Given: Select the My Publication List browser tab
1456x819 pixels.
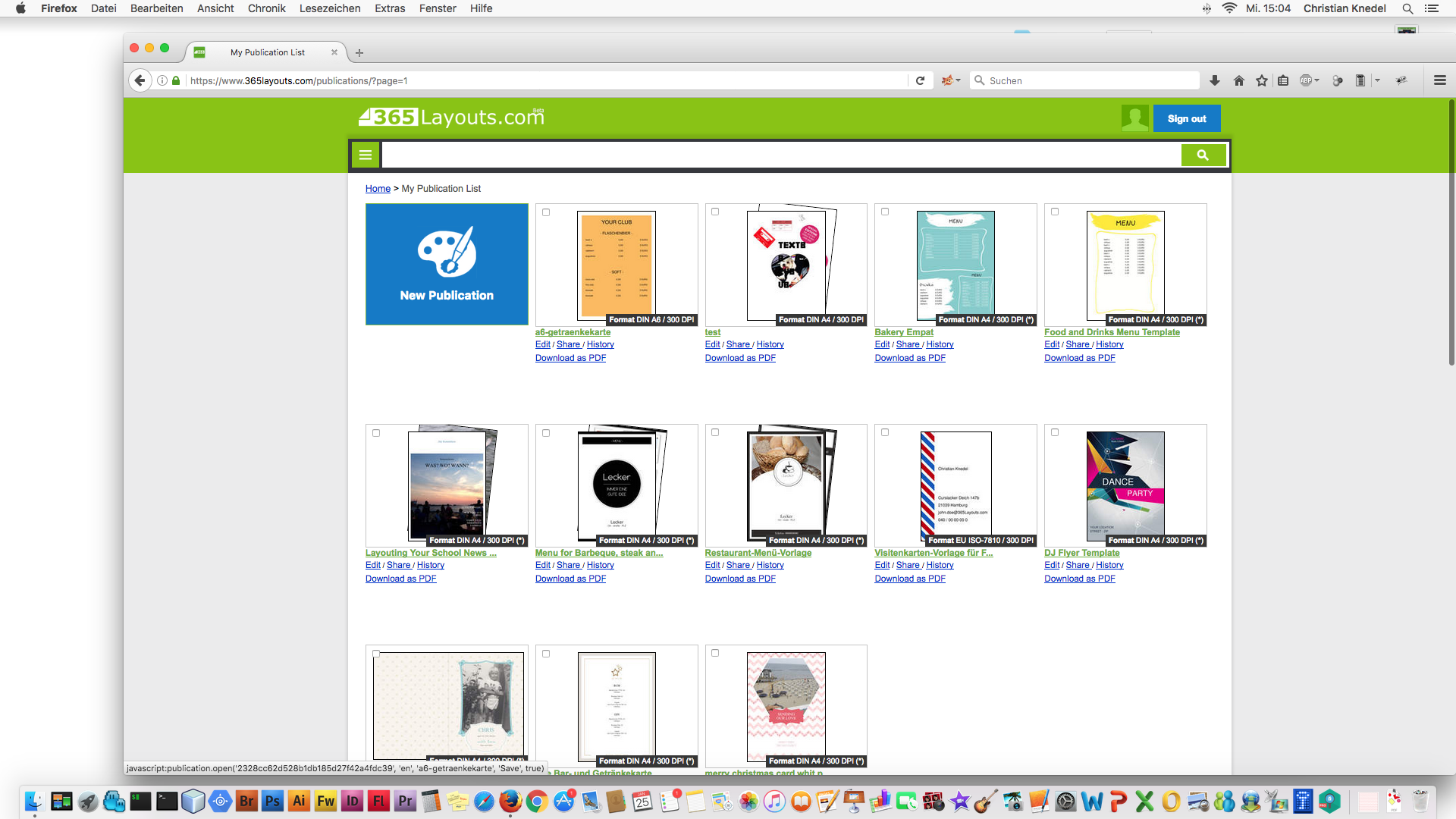Looking at the screenshot, I should [x=268, y=52].
